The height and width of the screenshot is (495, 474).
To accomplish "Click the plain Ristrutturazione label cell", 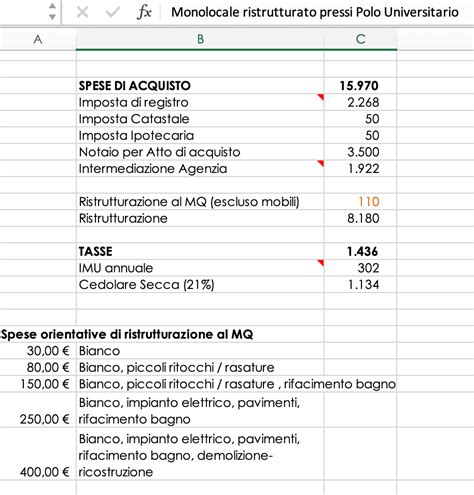I will point(200,218).
